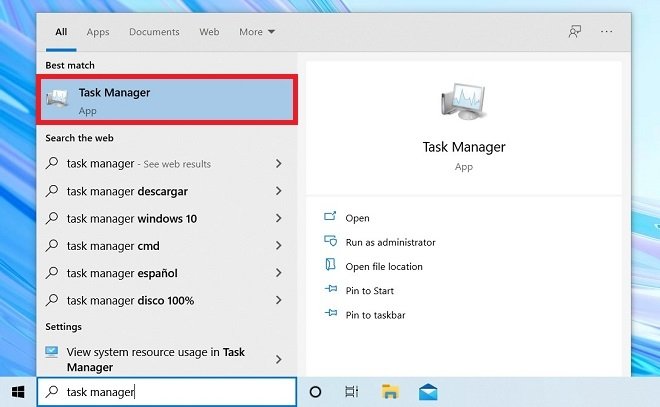Click search icon beside 'task manager español'
The height and width of the screenshot is (407, 660).
pyautogui.click(x=52, y=273)
